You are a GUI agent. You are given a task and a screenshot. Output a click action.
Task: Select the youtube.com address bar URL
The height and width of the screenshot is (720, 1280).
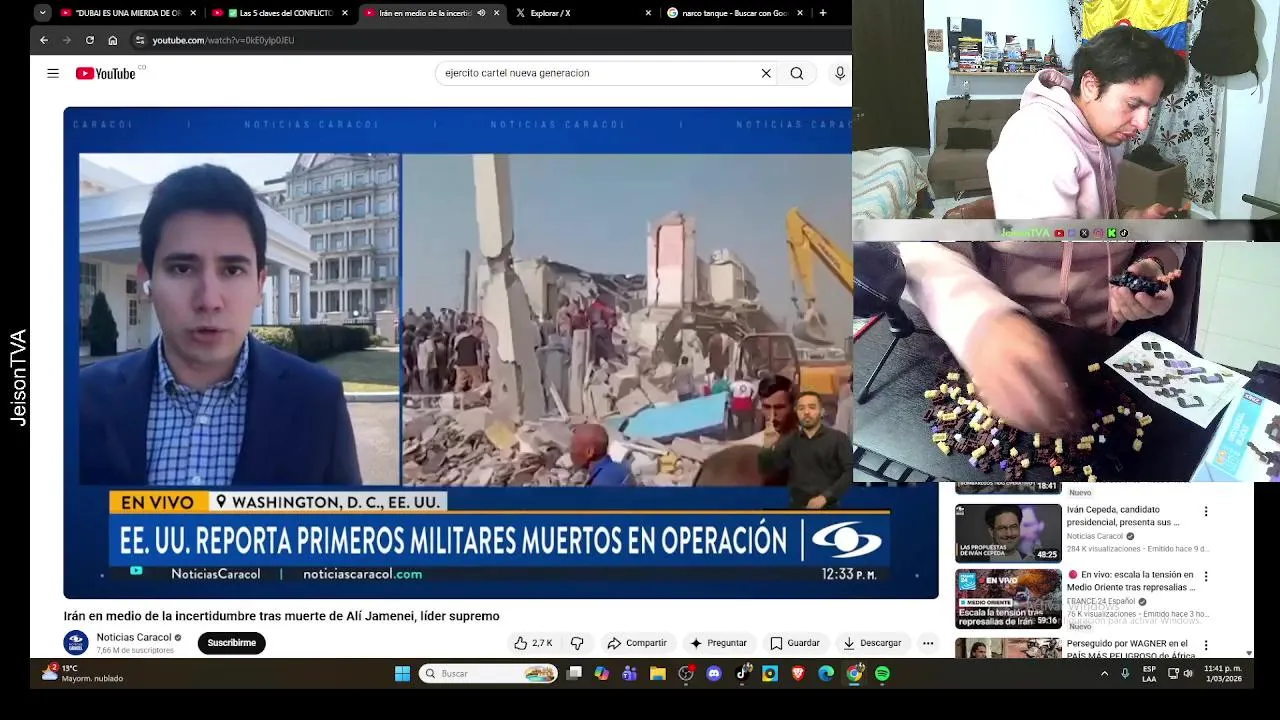[223, 40]
